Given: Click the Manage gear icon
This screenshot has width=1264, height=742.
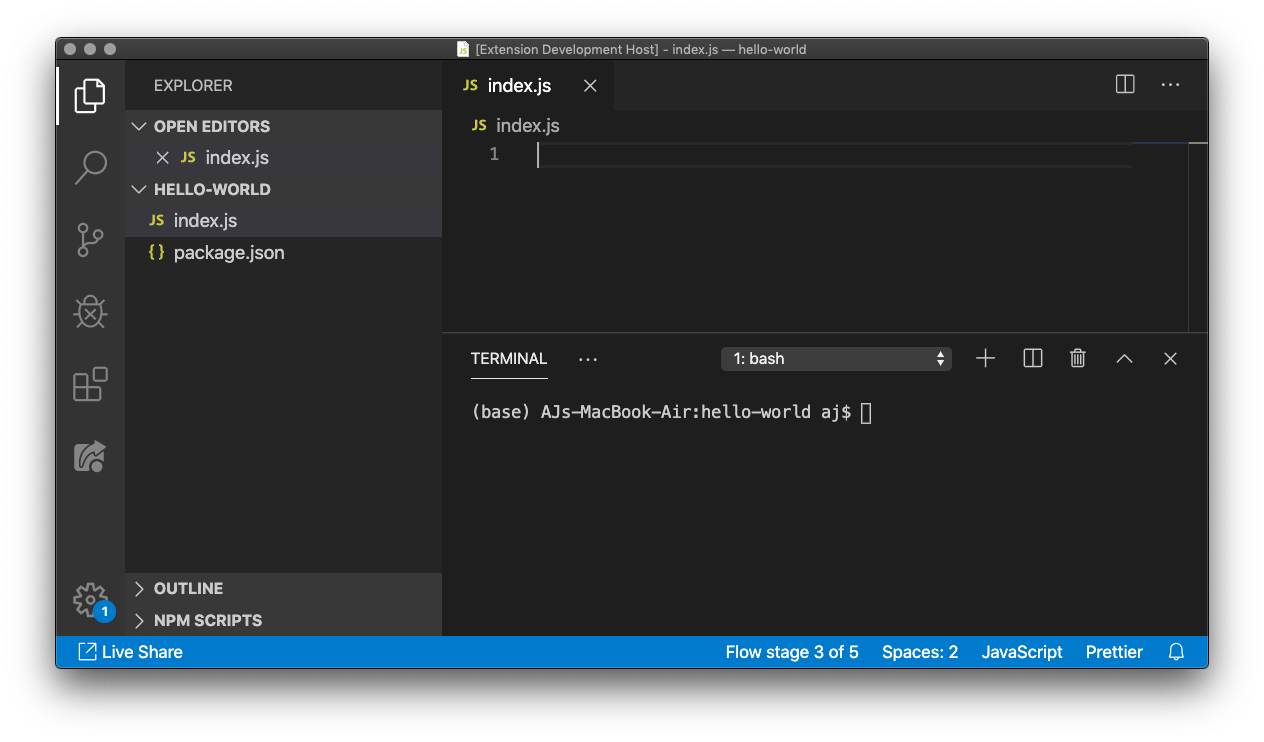Looking at the screenshot, I should (90, 600).
